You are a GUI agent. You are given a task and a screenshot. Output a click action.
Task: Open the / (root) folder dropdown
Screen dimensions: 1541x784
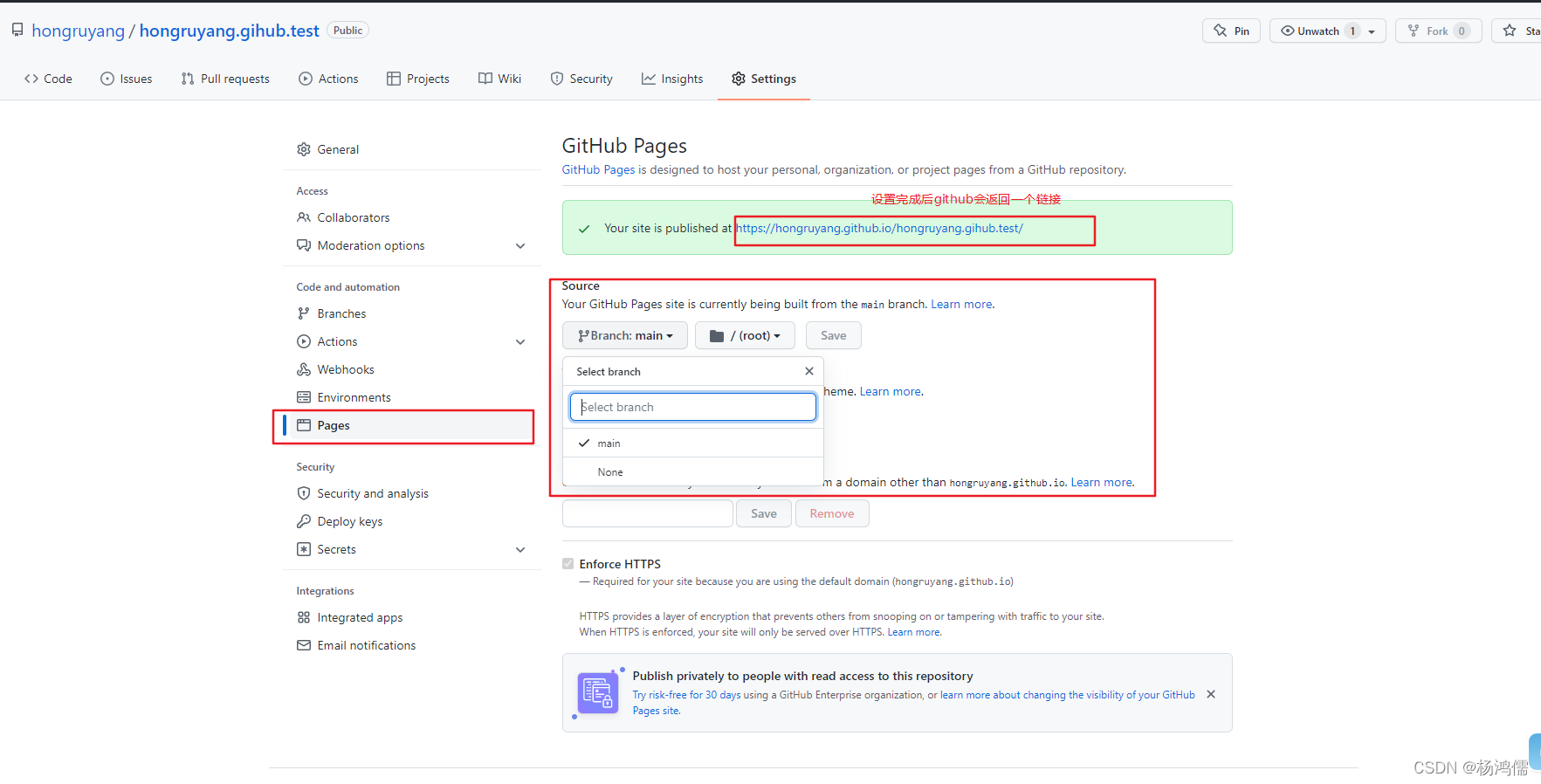pyautogui.click(x=745, y=335)
